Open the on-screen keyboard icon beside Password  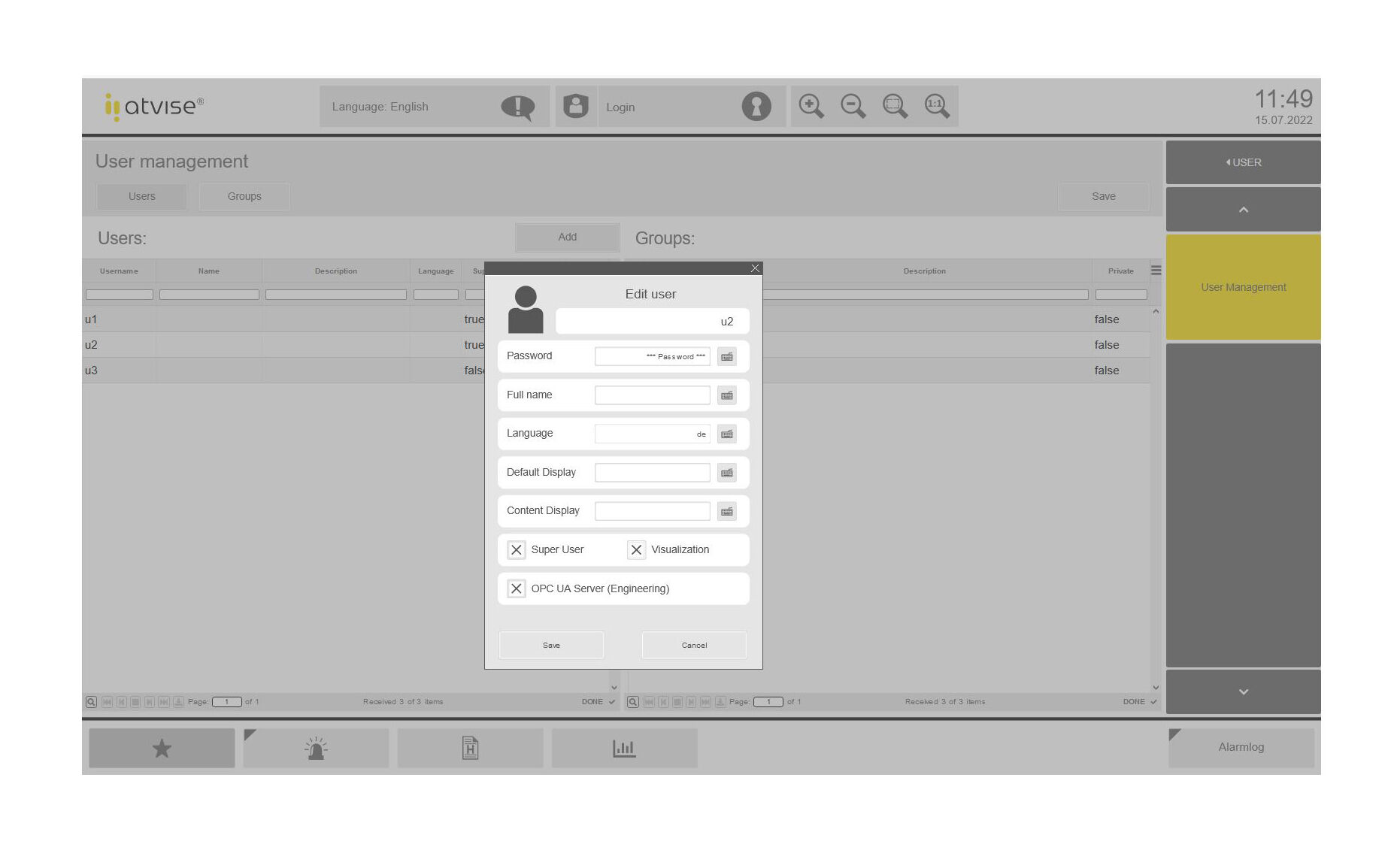click(726, 356)
